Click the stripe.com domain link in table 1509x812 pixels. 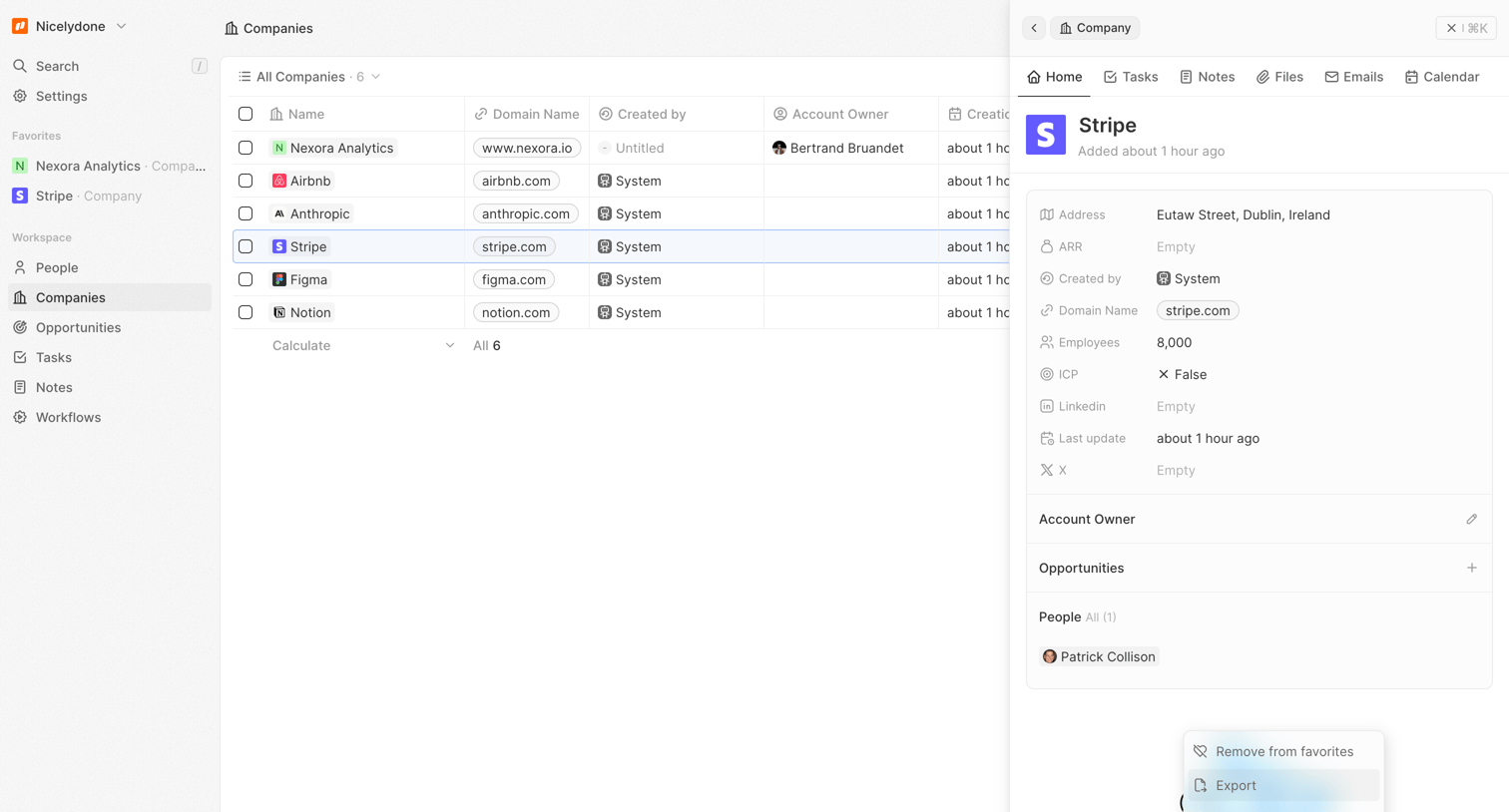coord(514,246)
